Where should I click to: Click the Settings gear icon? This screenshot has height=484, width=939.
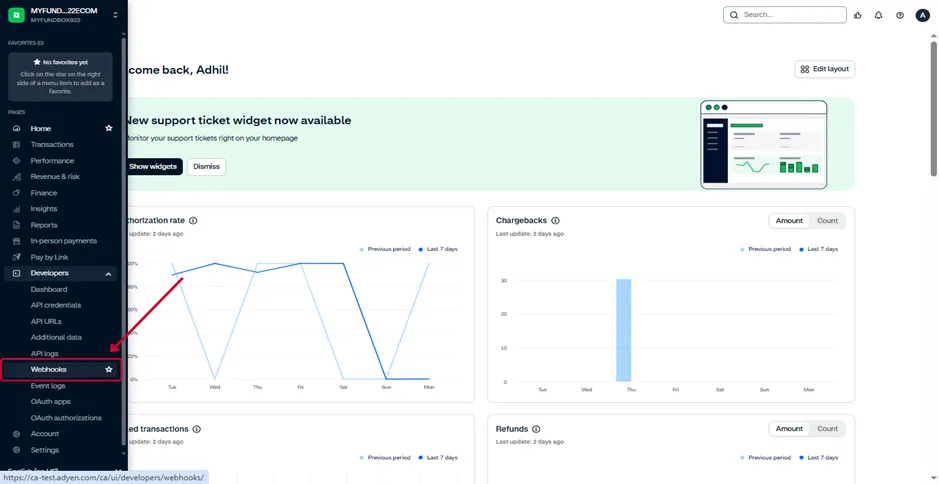pos(17,450)
